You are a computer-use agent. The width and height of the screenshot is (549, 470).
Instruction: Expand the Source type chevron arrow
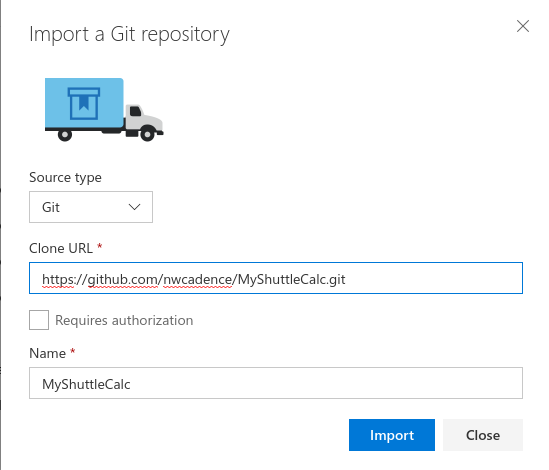click(x=134, y=207)
